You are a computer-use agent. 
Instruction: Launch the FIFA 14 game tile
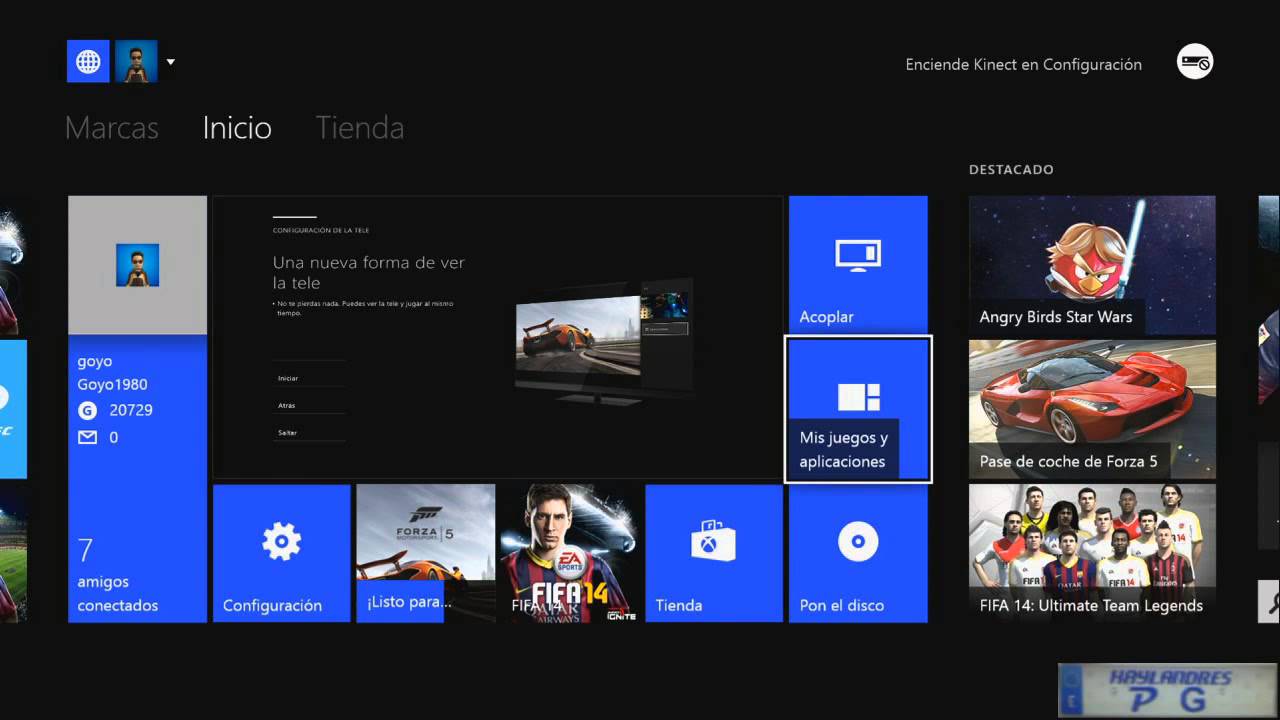point(569,553)
